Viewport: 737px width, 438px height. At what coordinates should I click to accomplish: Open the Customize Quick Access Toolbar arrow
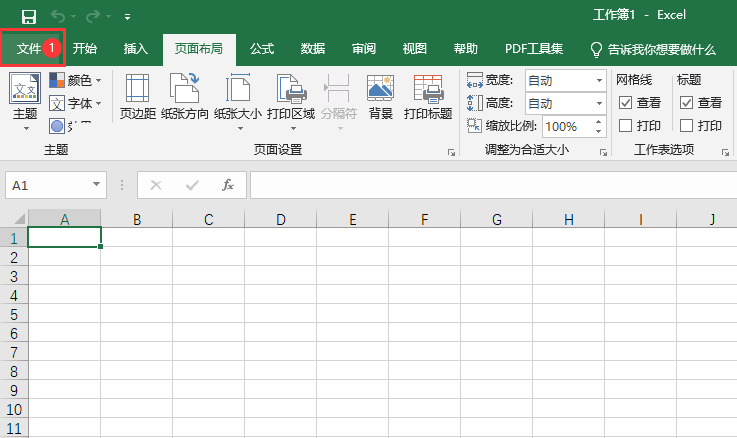tap(127, 17)
